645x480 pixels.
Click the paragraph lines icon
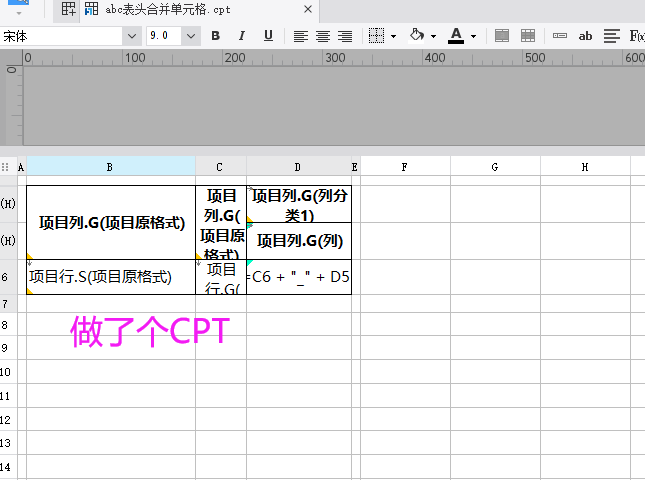coord(612,36)
